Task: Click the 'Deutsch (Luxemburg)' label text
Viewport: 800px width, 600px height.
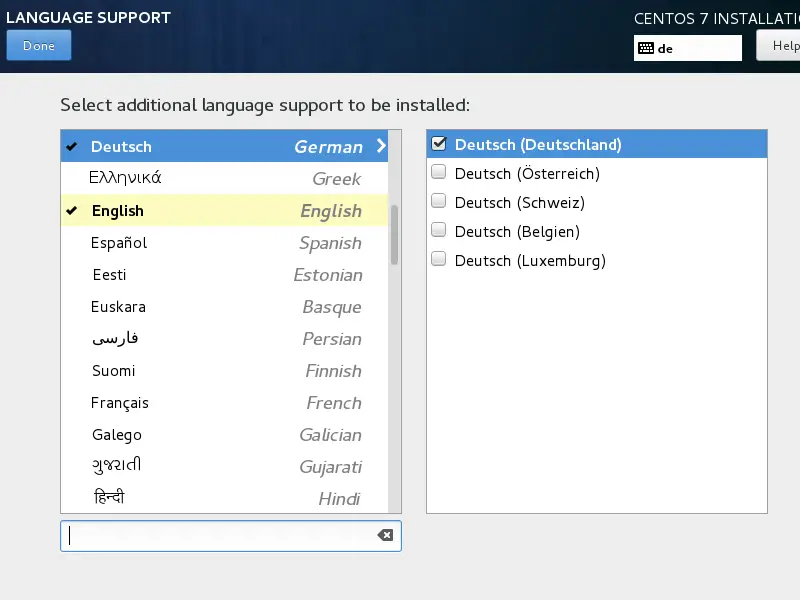Action: click(x=530, y=261)
